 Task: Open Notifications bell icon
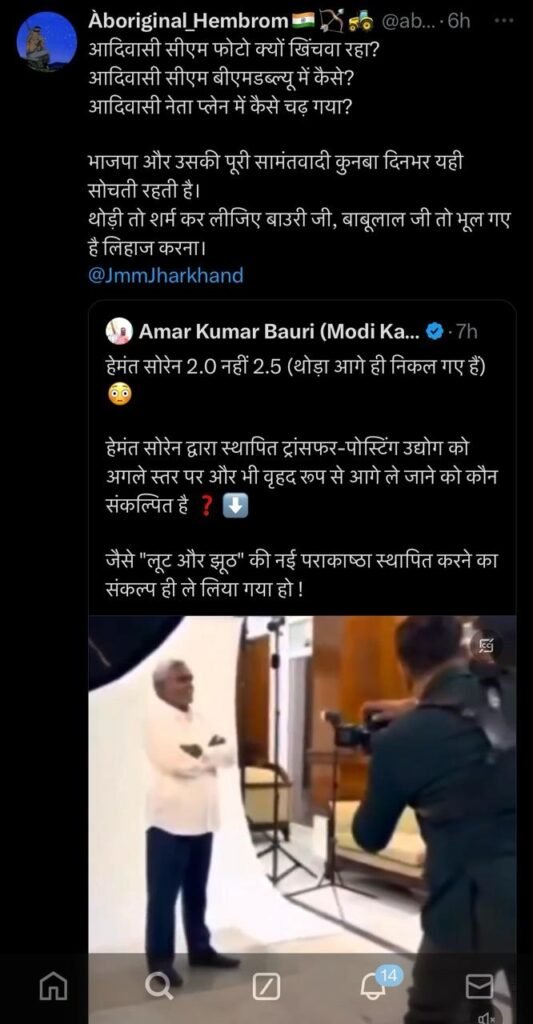pos(373,987)
